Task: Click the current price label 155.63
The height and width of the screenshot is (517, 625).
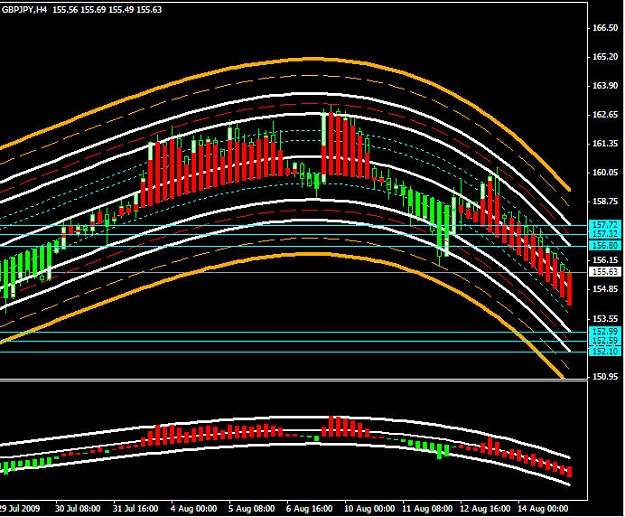Action: [x=605, y=272]
